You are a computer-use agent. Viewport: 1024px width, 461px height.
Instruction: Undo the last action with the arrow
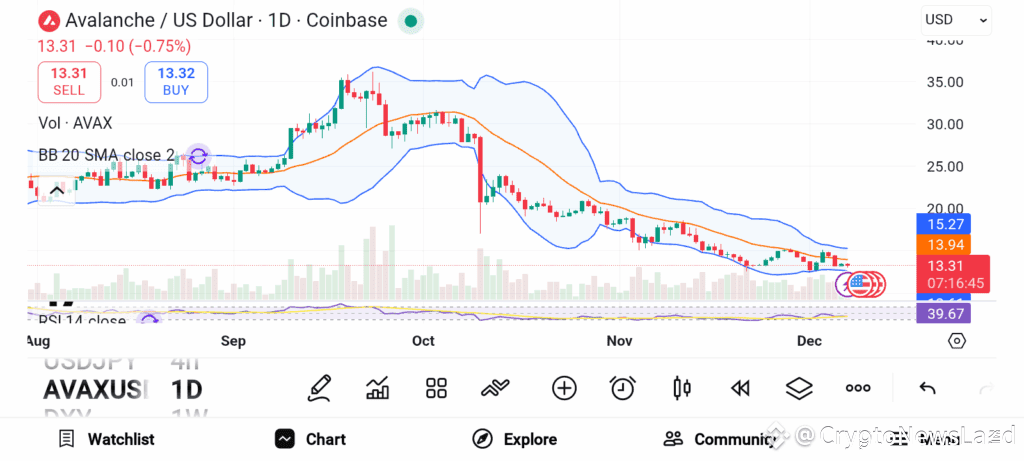[927, 389]
